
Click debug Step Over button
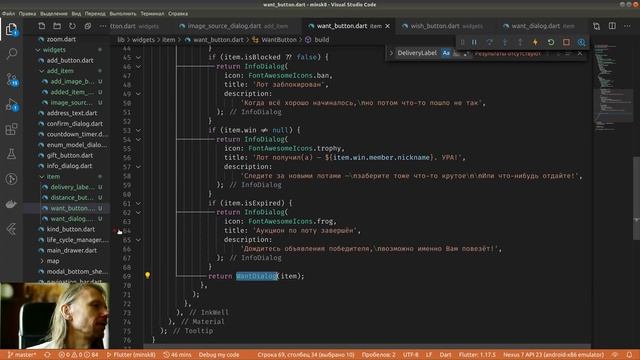point(489,42)
